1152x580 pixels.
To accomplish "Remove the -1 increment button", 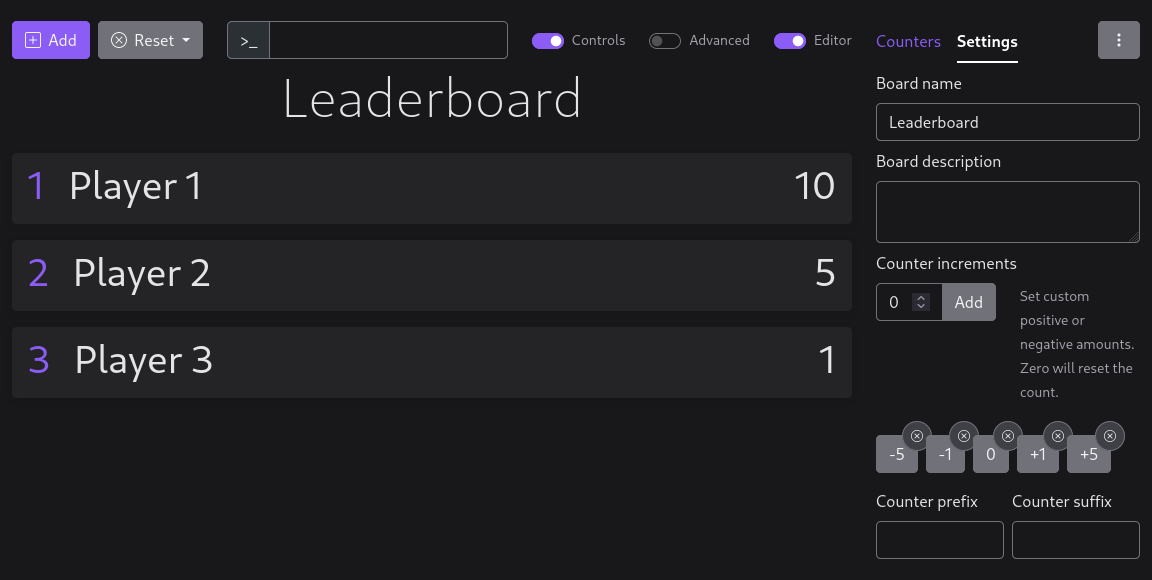I will pos(963,436).
